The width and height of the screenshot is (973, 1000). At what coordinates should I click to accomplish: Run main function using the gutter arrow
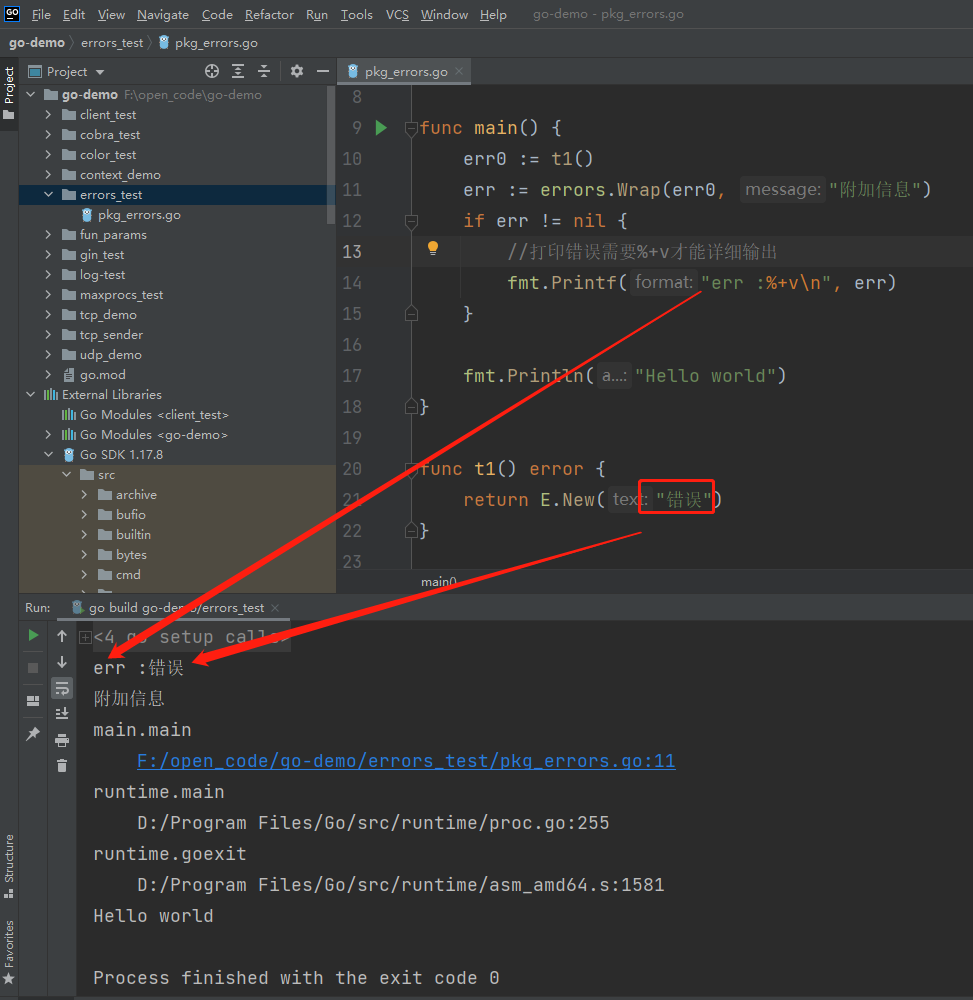[381, 128]
